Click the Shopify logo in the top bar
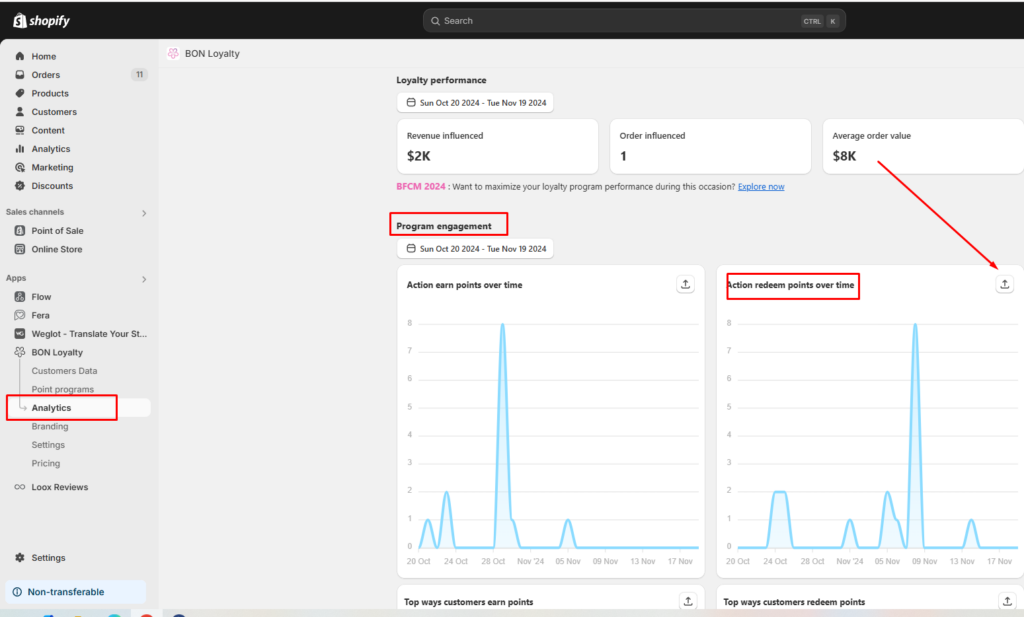This screenshot has width=1024, height=617. (41, 21)
